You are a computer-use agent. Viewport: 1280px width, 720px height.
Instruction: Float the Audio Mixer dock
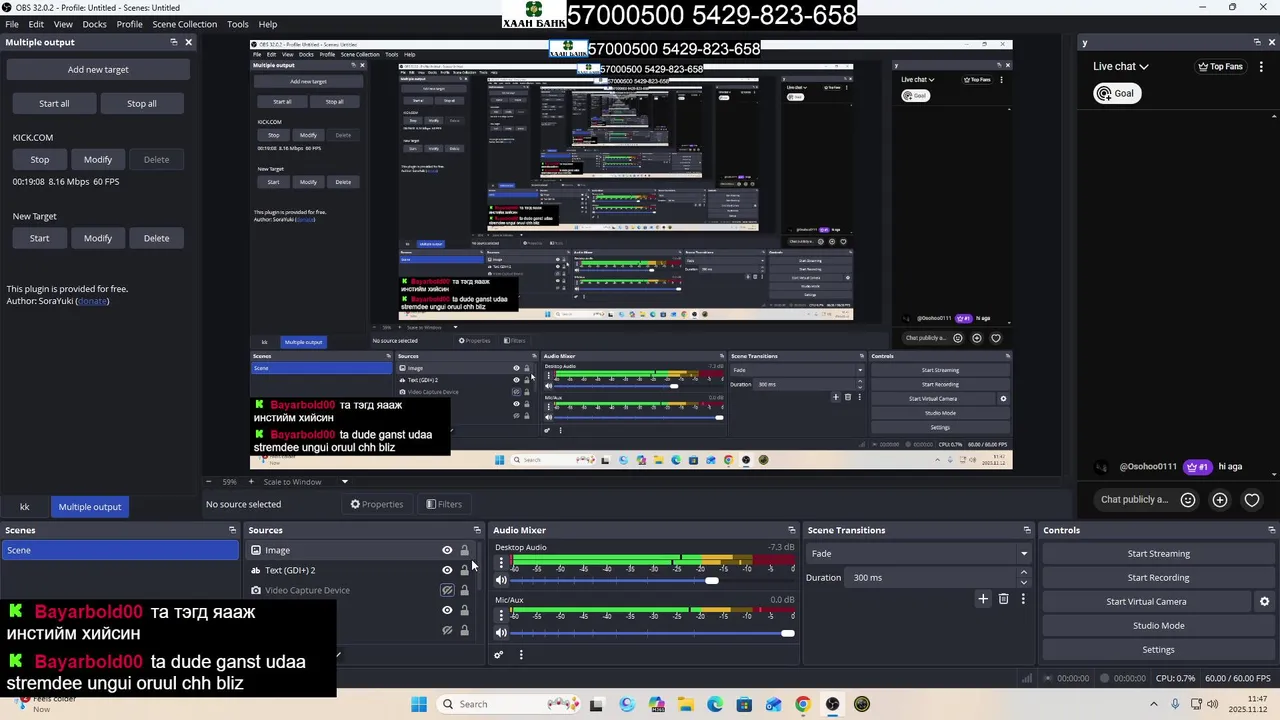pos(792,530)
